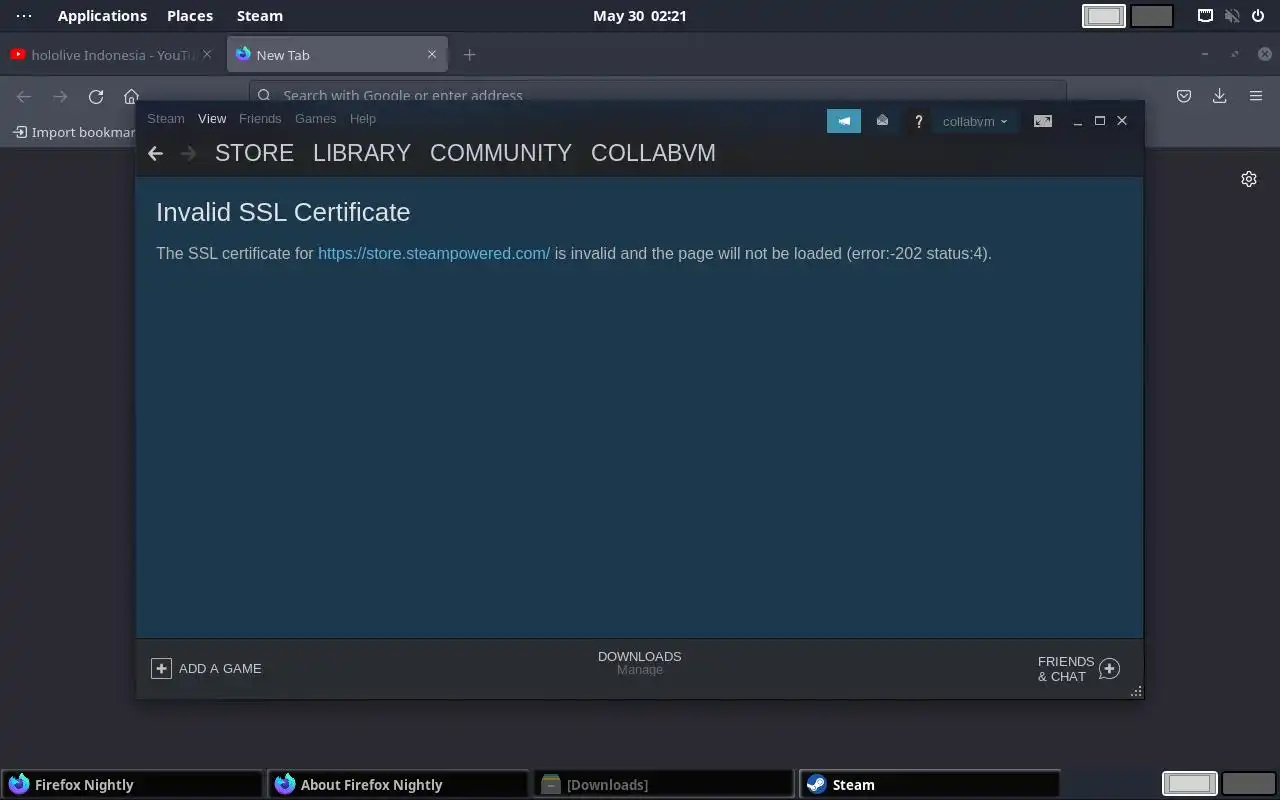Open top panel three-dots overview
The image size is (1280, 800).
(24, 16)
